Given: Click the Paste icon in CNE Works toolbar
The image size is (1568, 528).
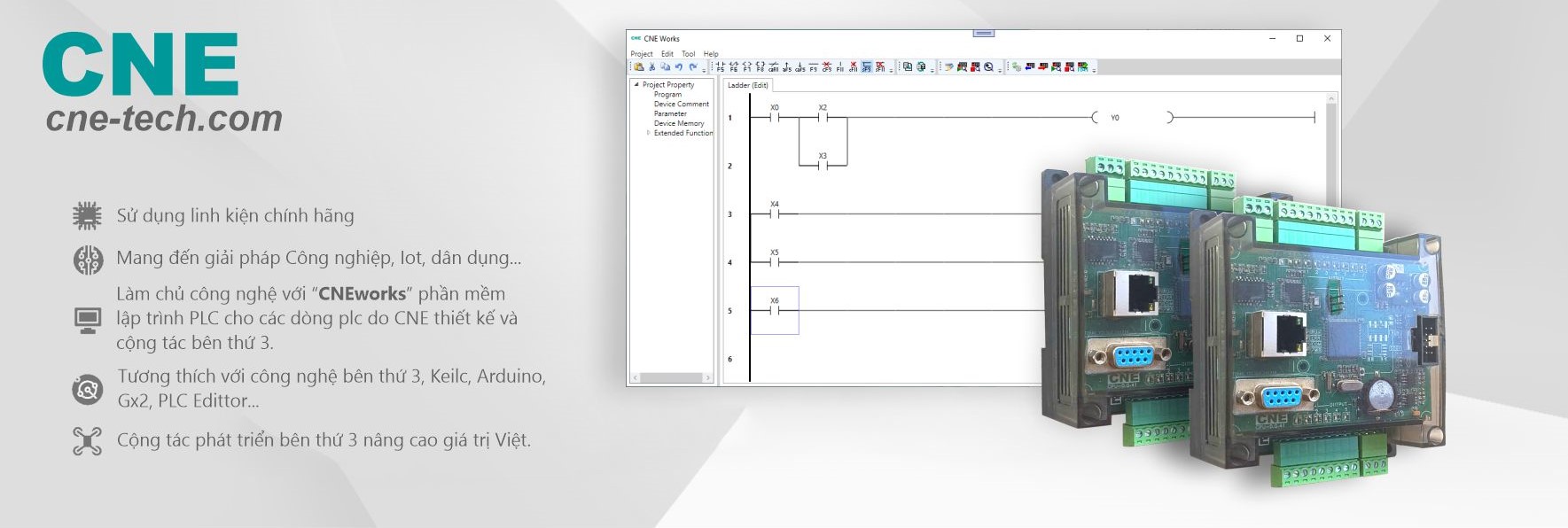Looking at the screenshot, I should coord(639,66).
